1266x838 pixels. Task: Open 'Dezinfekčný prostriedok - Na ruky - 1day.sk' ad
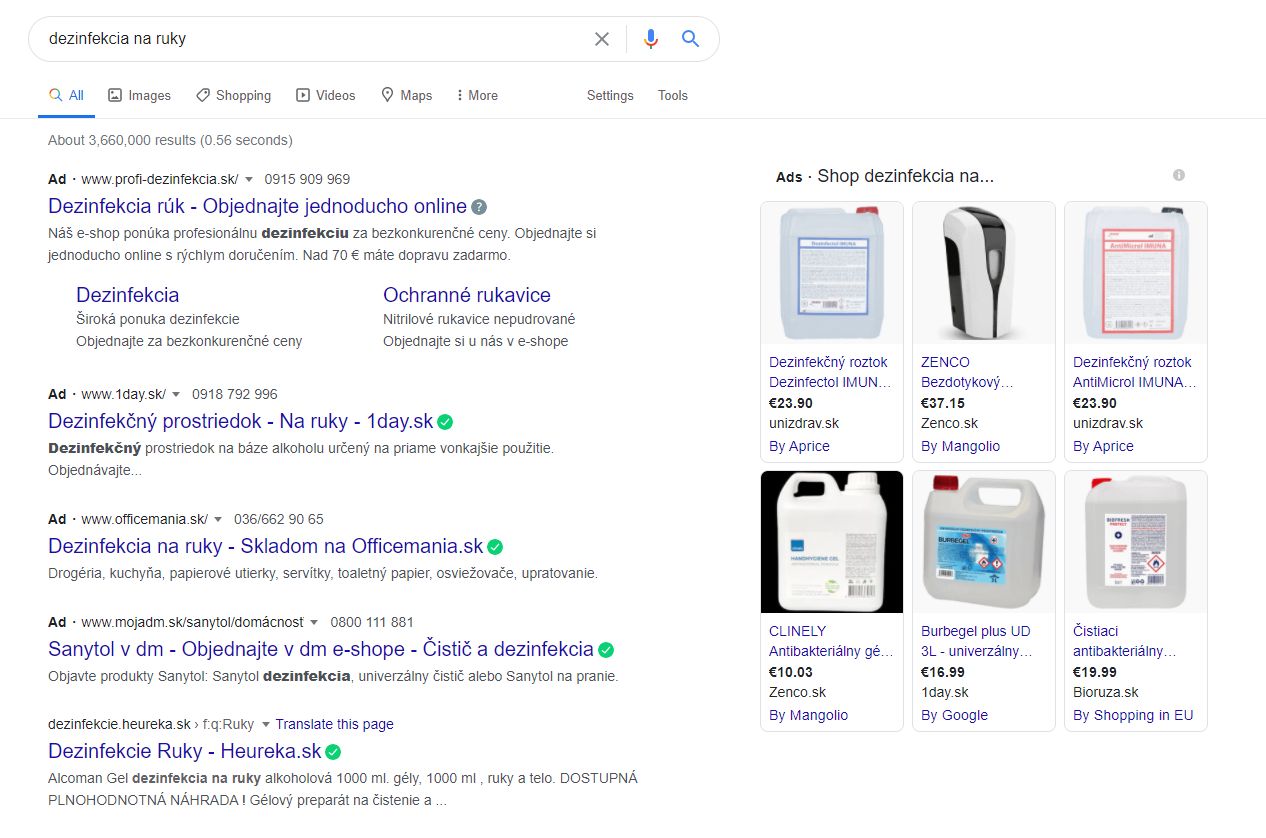click(x=241, y=422)
